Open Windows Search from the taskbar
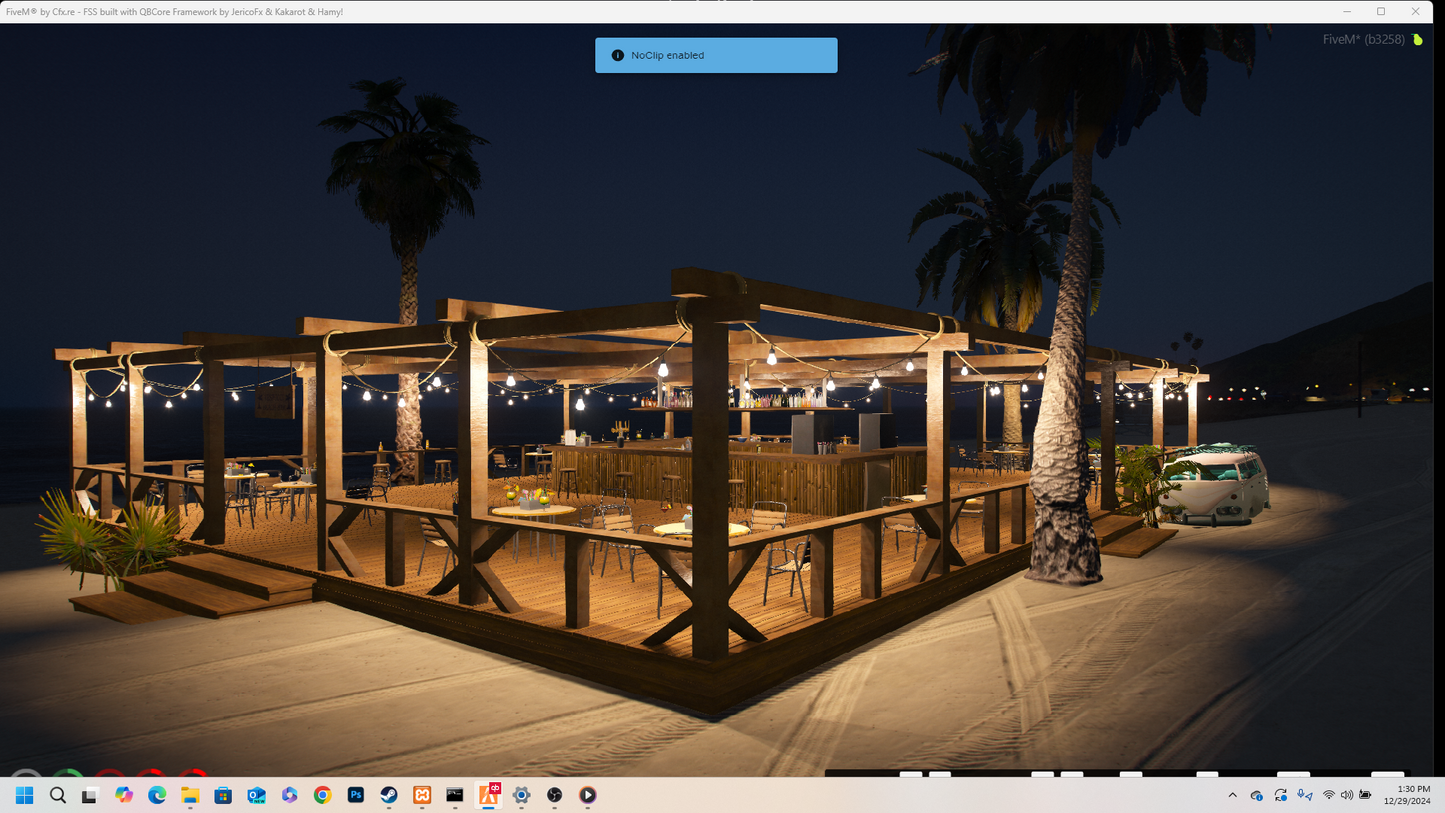This screenshot has width=1445, height=813. 58,795
